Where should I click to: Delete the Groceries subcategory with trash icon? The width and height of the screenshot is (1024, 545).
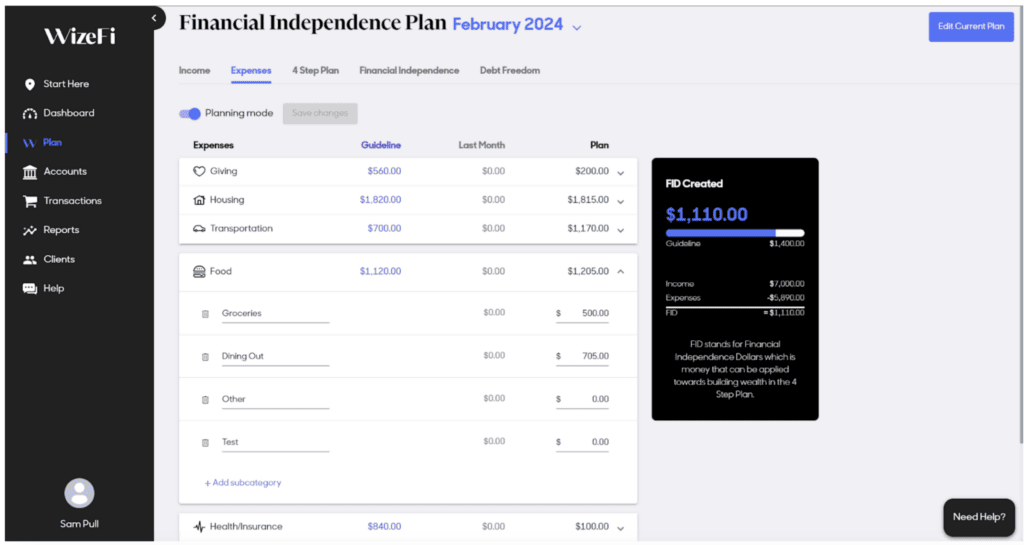pyautogui.click(x=205, y=314)
